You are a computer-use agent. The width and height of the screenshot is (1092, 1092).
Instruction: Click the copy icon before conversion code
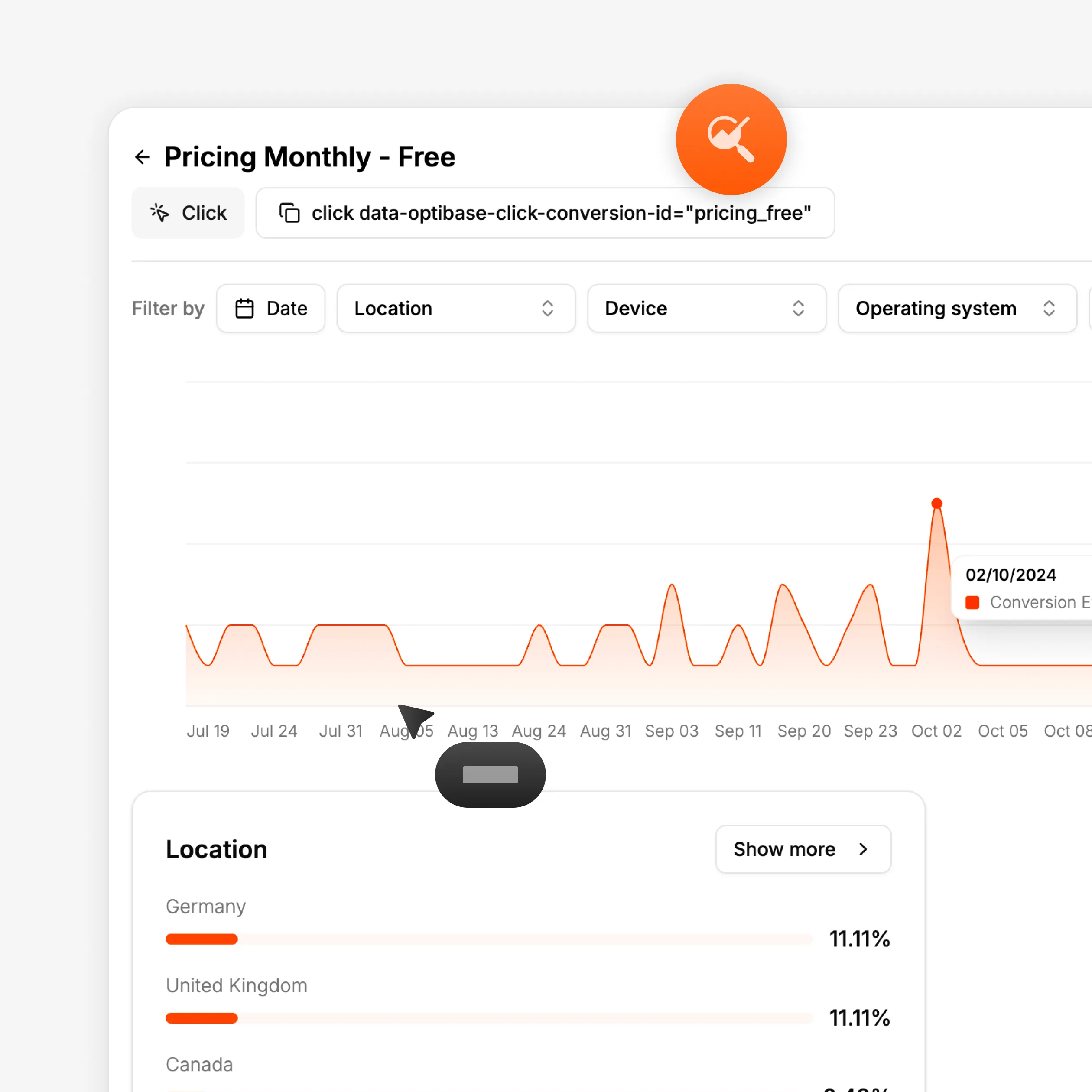click(x=289, y=213)
